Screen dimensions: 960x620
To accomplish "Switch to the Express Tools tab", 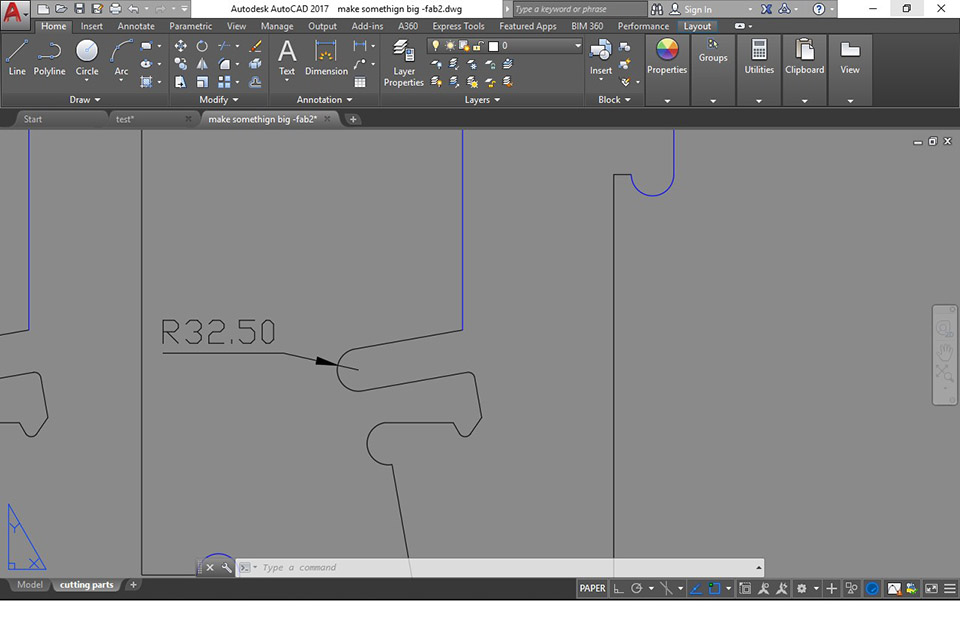I will pyautogui.click(x=458, y=26).
